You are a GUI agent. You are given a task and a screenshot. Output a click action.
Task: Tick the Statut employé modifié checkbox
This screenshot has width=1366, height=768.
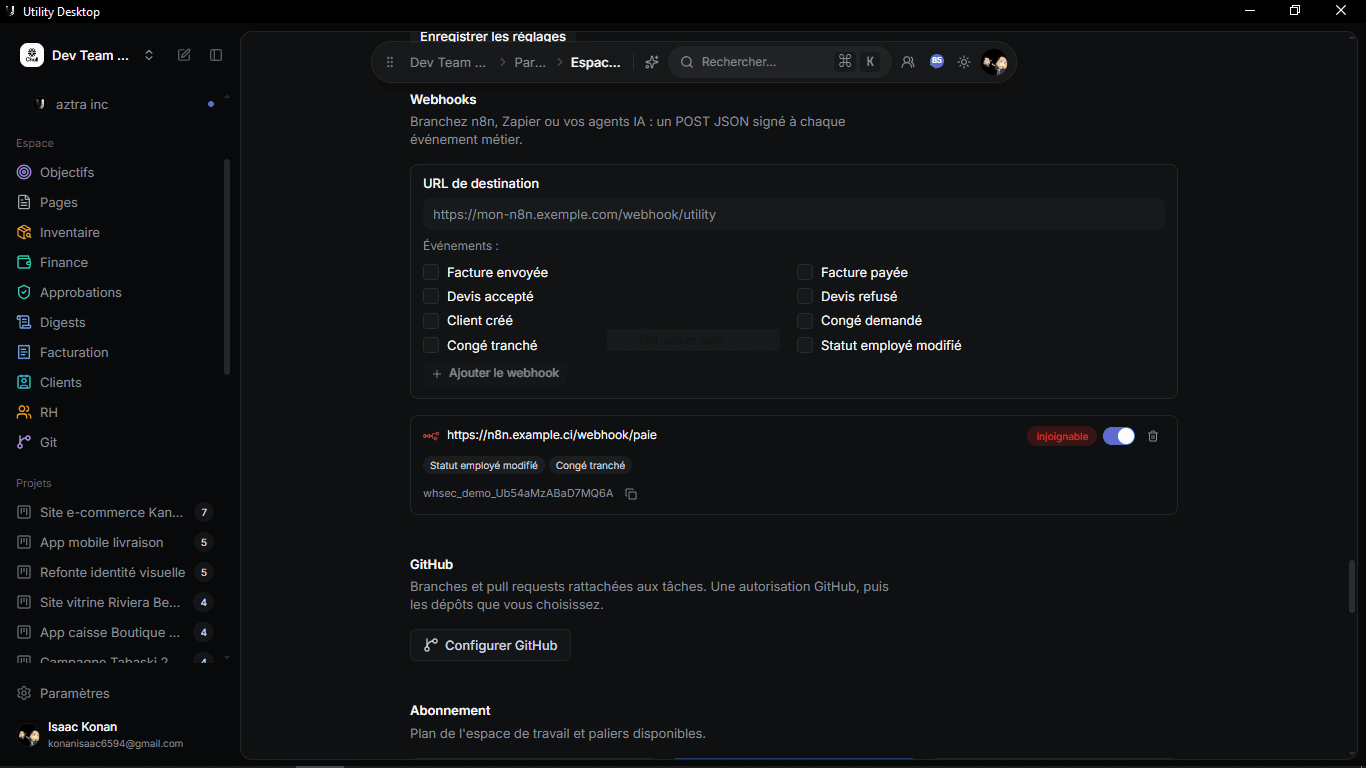[805, 345]
